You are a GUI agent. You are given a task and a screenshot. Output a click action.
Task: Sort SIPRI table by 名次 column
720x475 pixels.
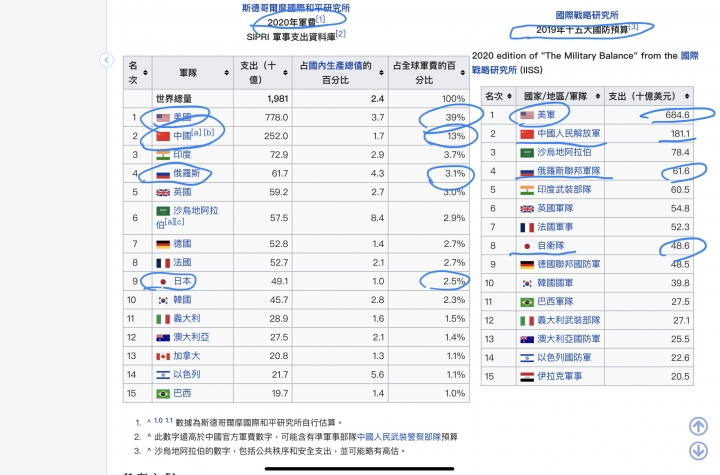coord(145,73)
